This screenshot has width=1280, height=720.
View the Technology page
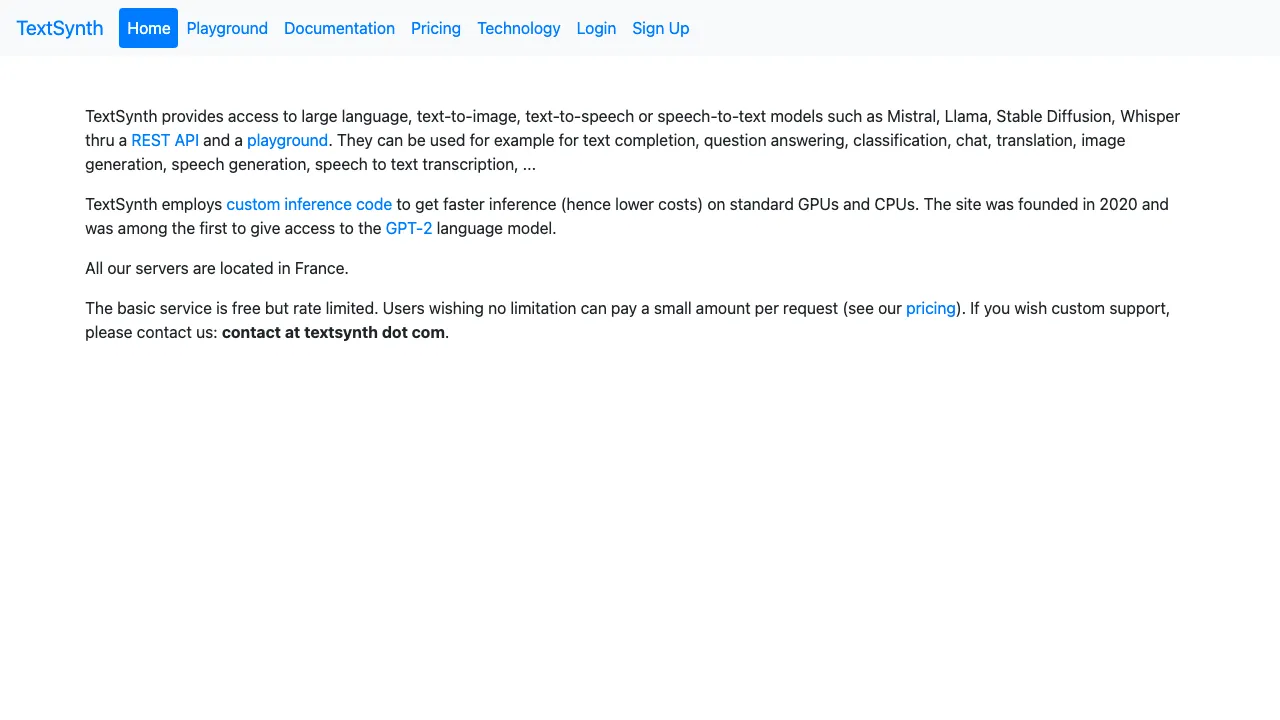(518, 28)
